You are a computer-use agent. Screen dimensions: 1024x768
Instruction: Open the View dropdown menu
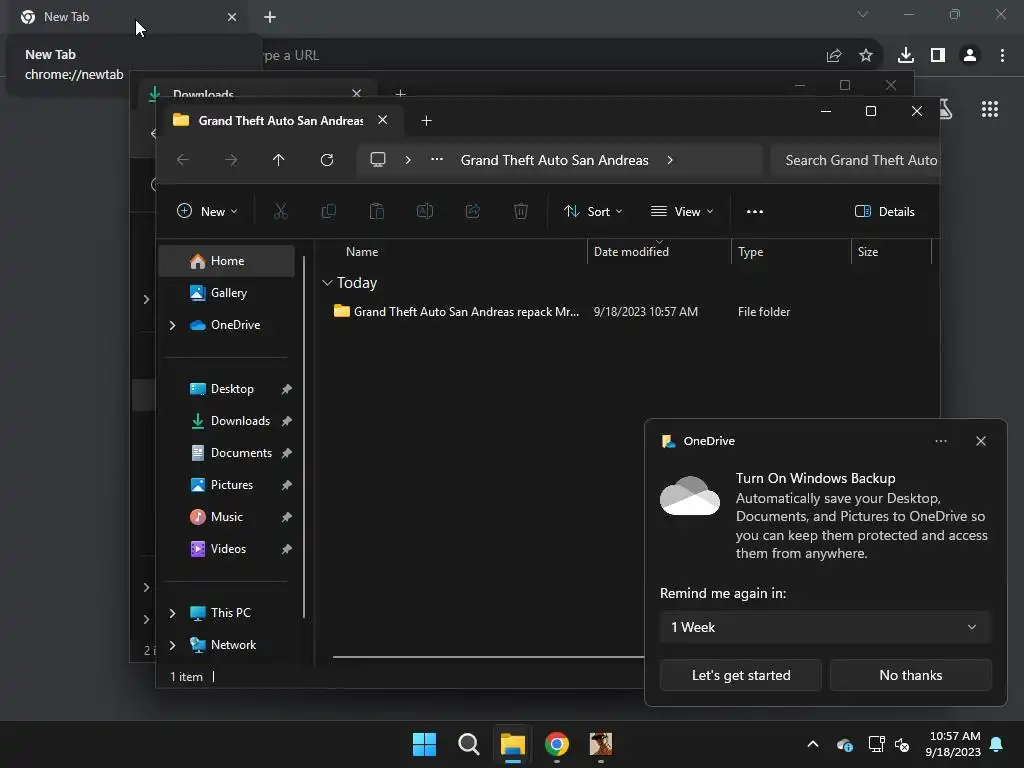tap(682, 212)
